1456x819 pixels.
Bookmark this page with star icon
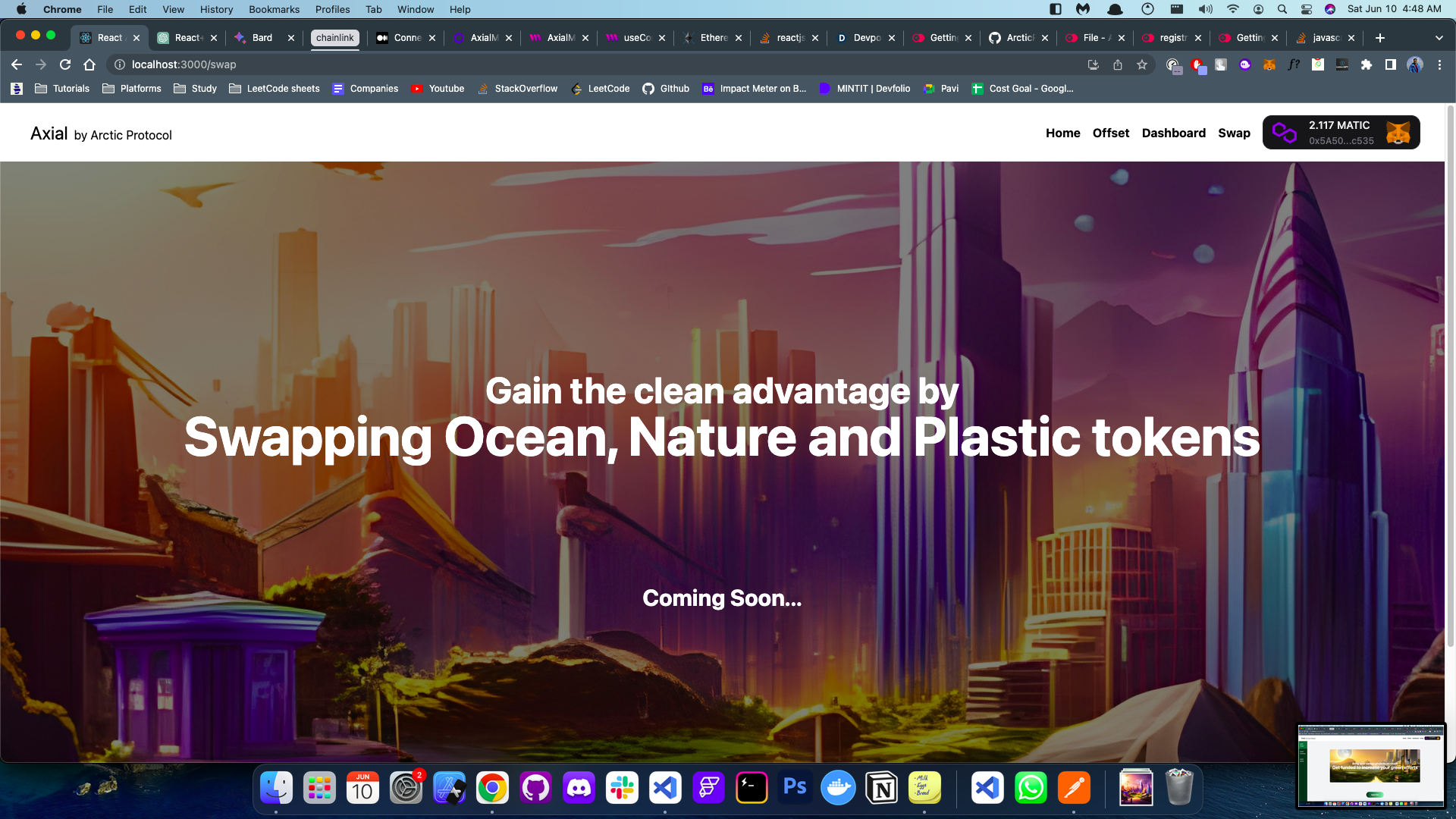point(1142,64)
